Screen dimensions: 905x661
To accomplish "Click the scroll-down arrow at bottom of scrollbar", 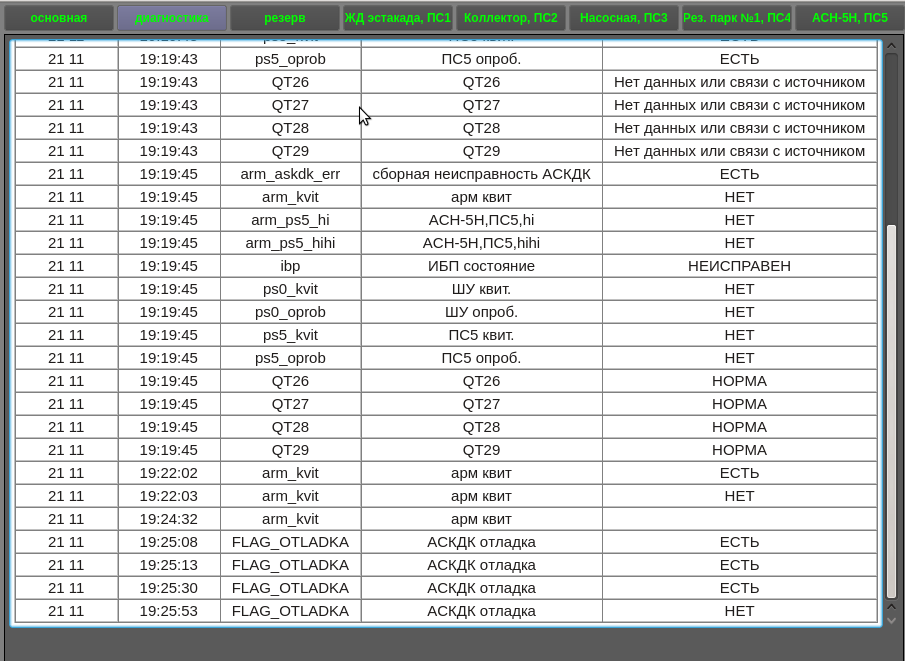I will 891,620.
